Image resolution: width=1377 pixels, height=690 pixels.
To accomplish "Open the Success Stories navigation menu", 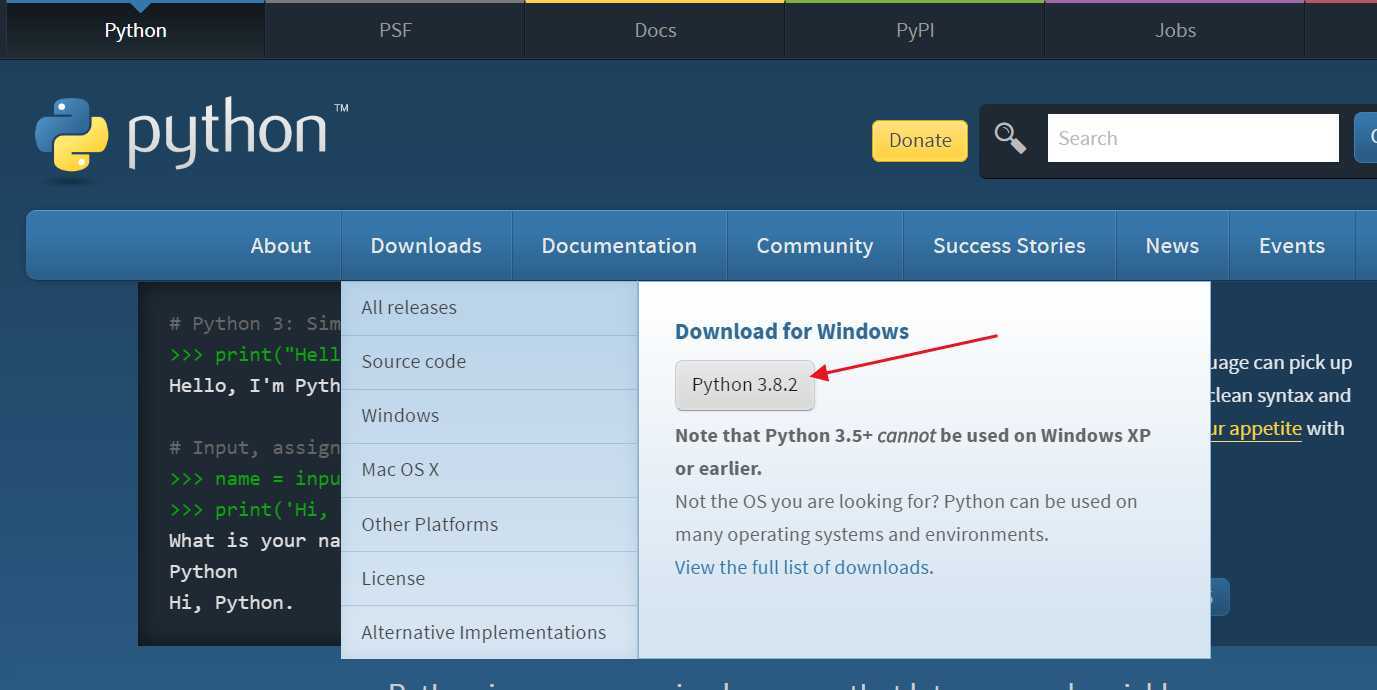I will (x=1009, y=246).
